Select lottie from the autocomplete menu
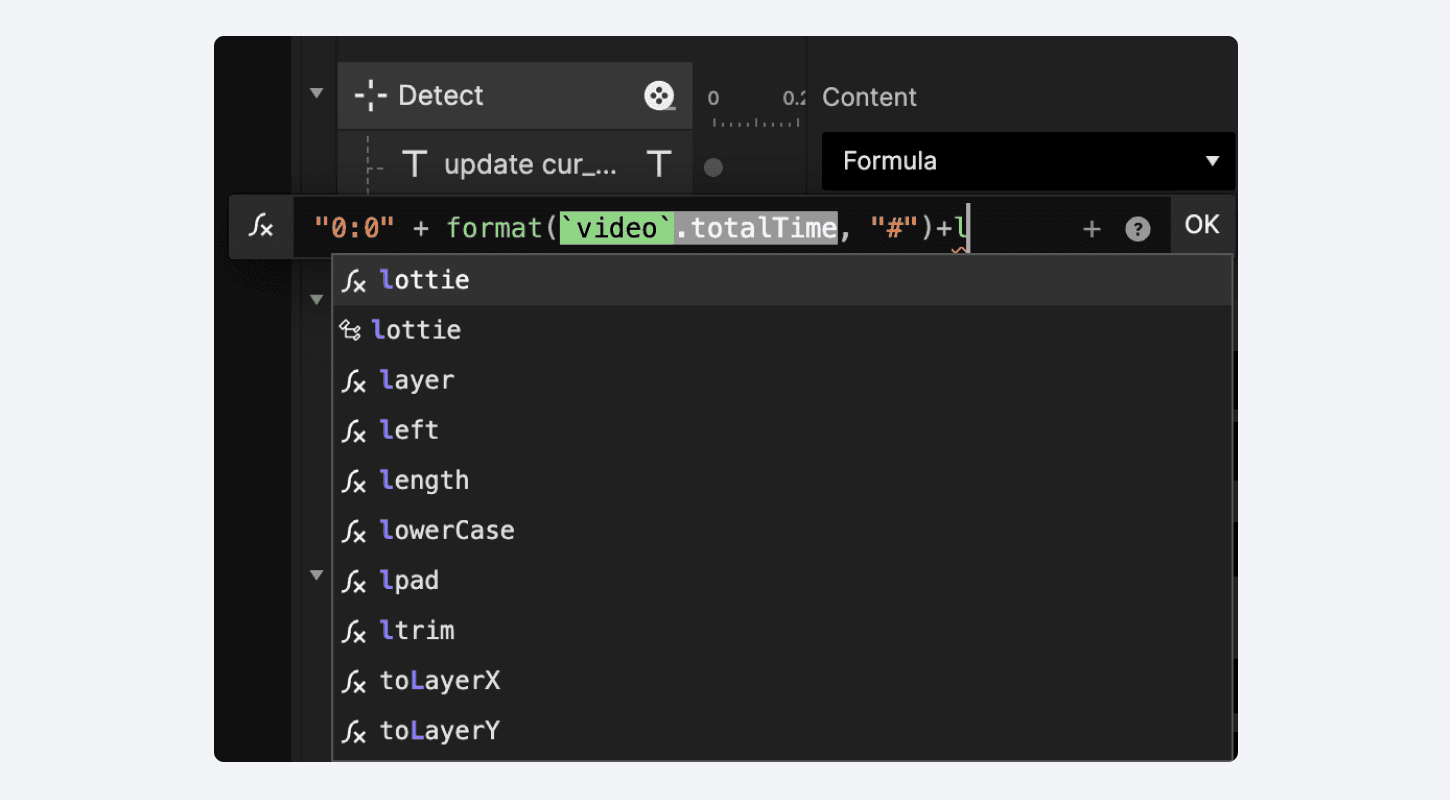 click(424, 279)
